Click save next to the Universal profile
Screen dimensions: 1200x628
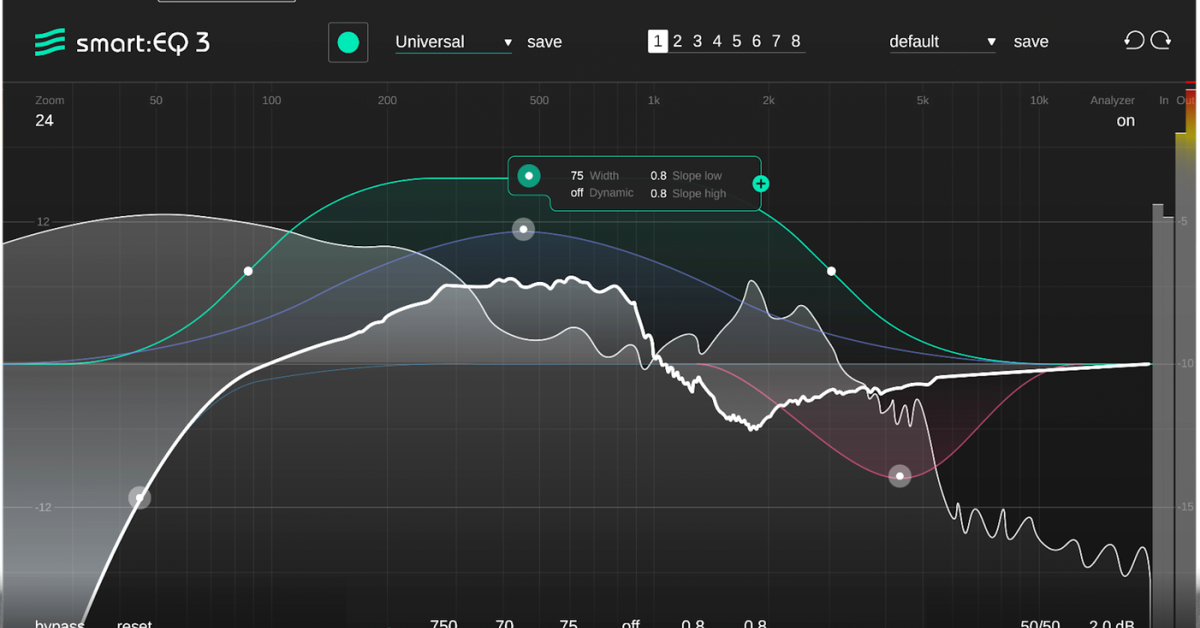tap(544, 42)
